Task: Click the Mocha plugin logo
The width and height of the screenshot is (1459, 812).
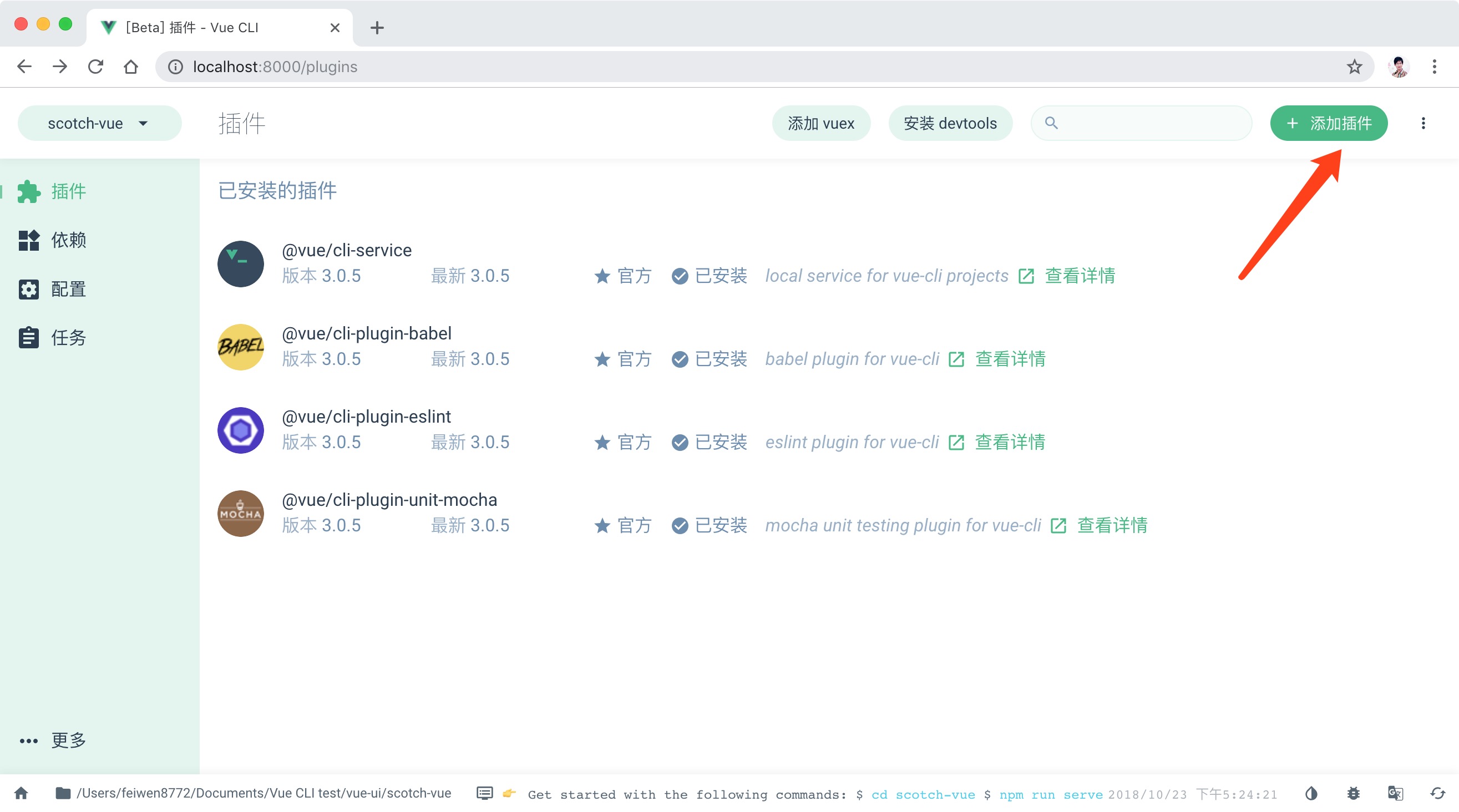Action: pyautogui.click(x=241, y=514)
